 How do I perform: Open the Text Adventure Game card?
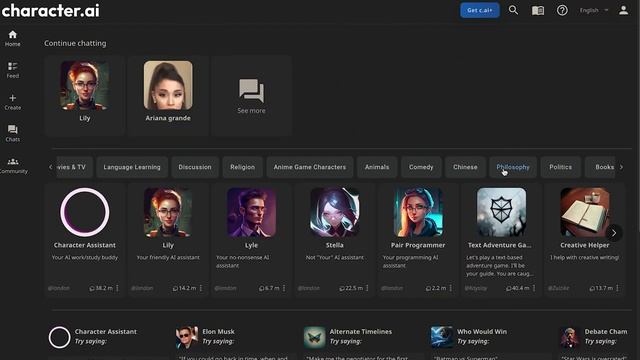pos(501,240)
